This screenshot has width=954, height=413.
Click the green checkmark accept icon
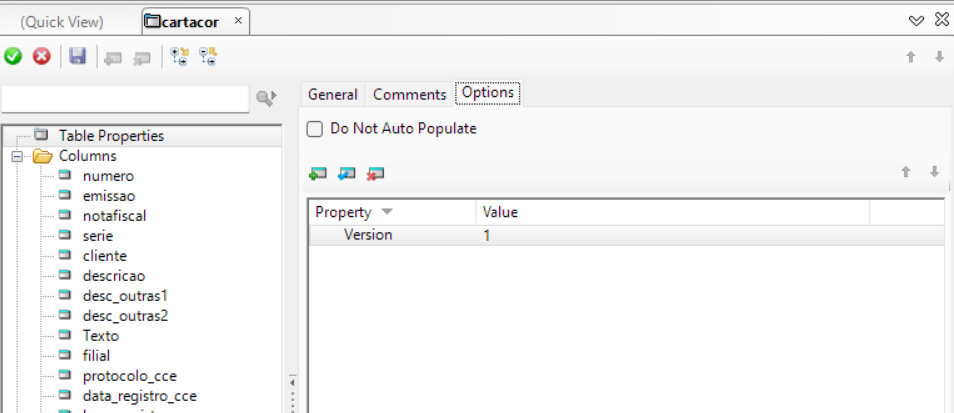click(x=13, y=57)
